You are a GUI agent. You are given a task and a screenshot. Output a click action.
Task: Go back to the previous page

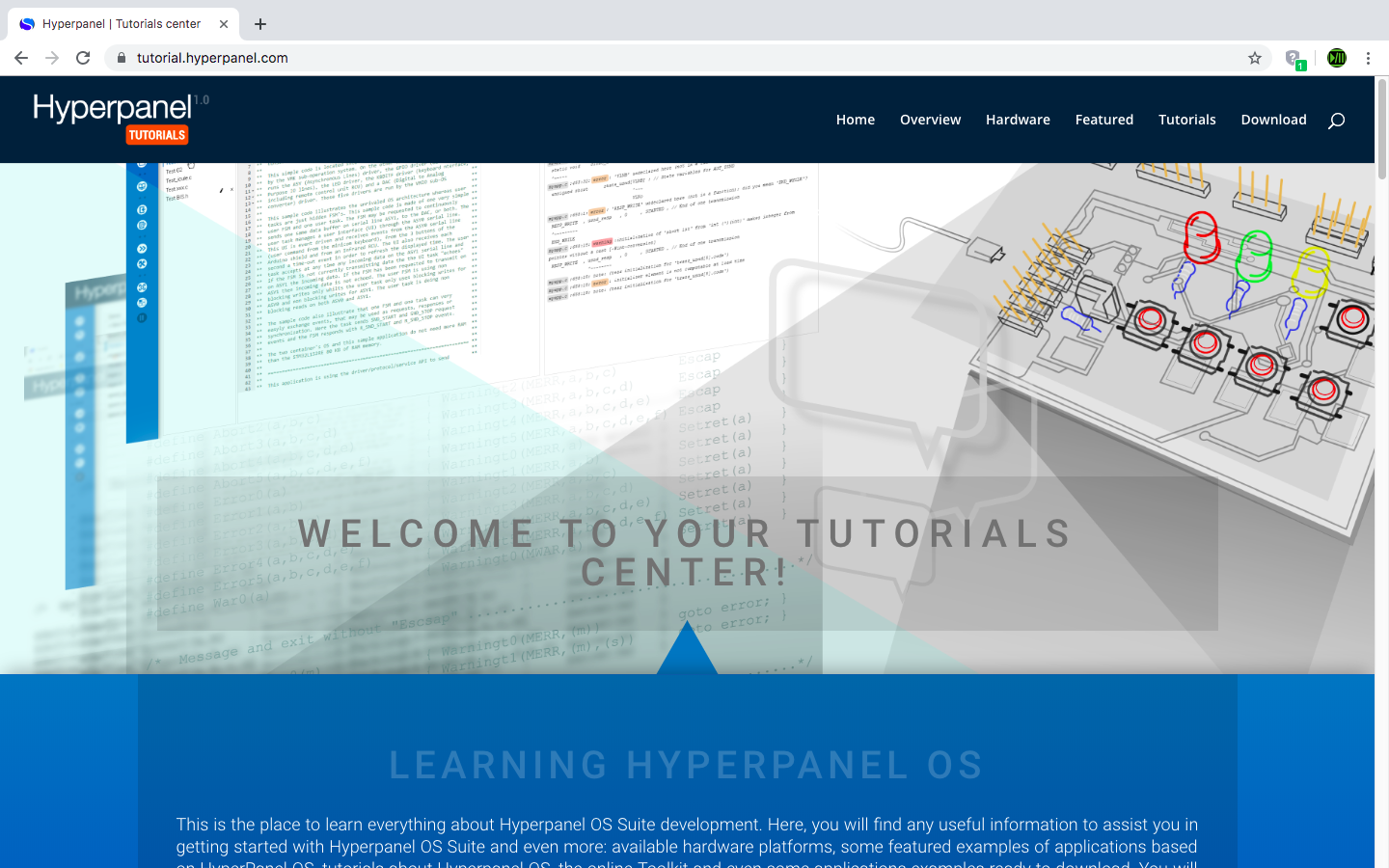click(x=21, y=58)
